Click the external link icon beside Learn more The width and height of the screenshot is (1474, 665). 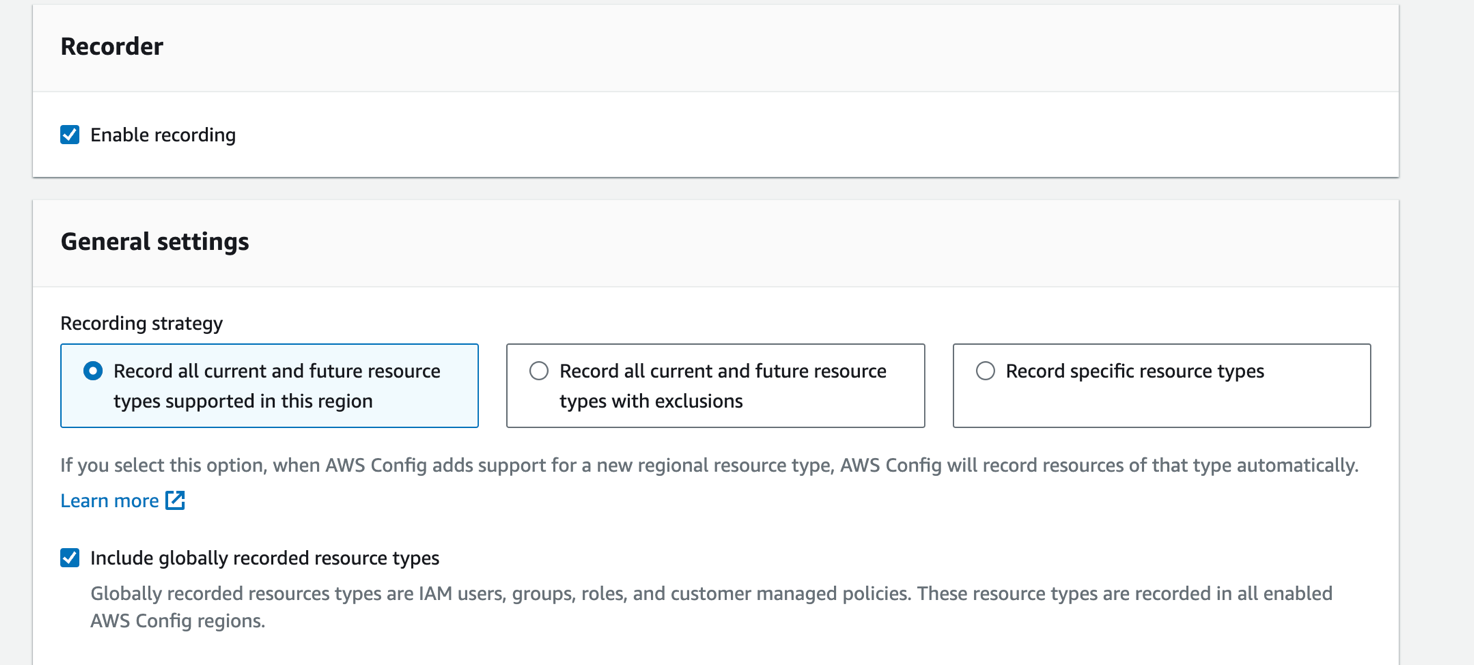click(176, 500)
